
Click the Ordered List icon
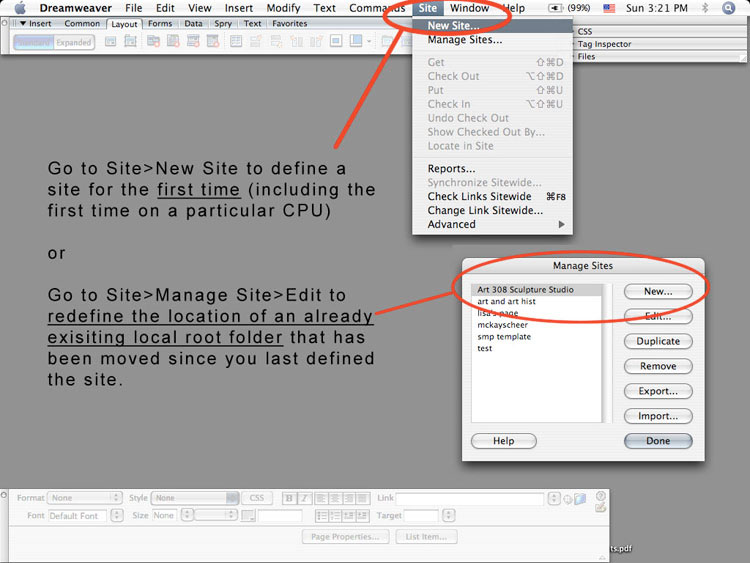pyautogui.click(x=335, y=516)
